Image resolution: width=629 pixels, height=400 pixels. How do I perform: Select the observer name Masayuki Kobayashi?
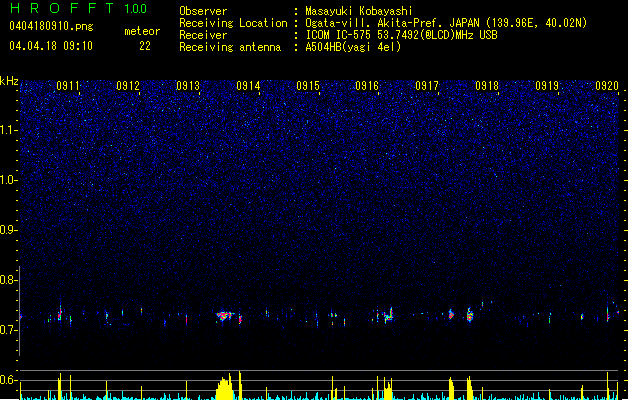click(x=359, y=11)
